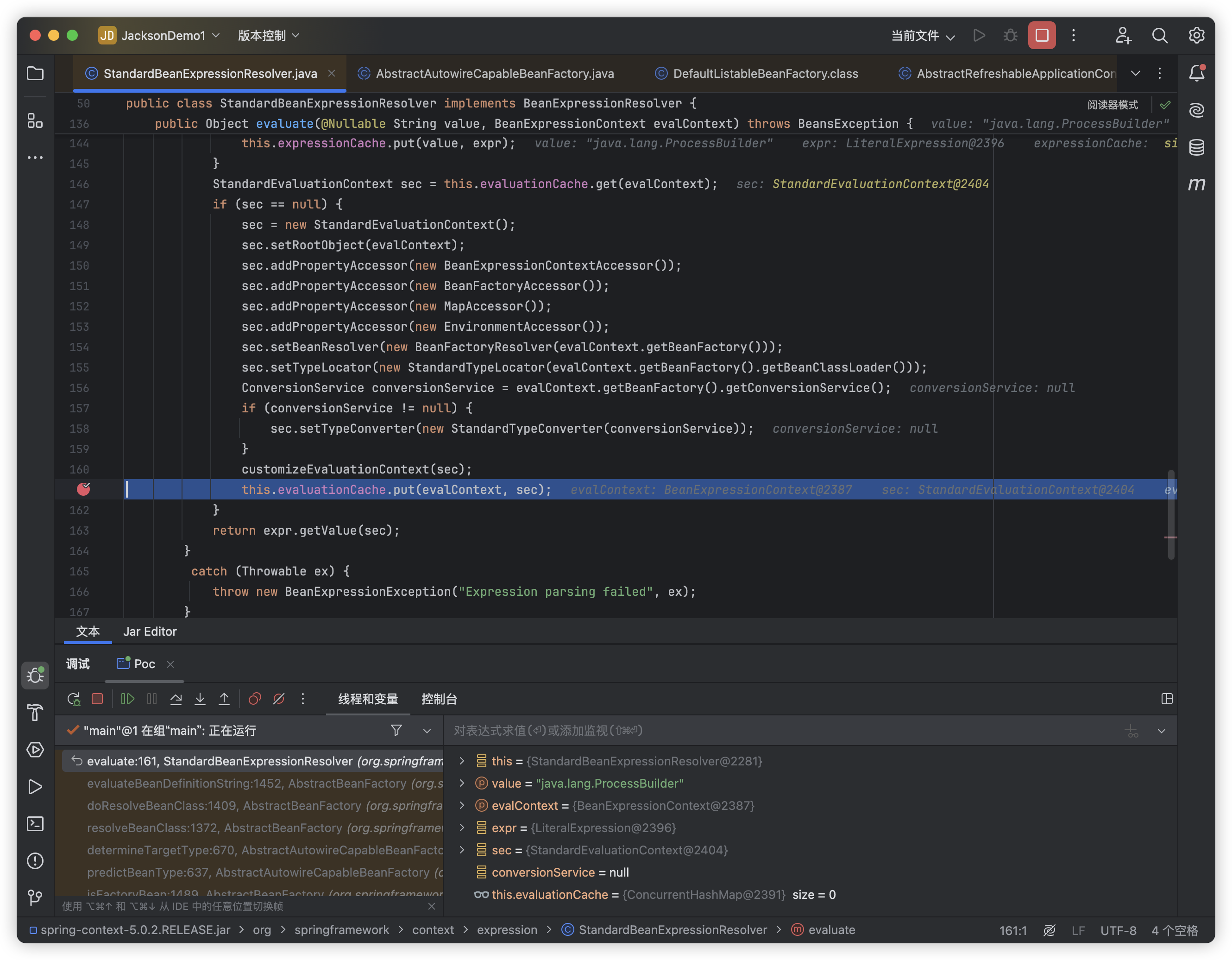This screenshot has width=1232, height=960.
Task: Filter frames funnel icon
Action: (x=396, y=730)
